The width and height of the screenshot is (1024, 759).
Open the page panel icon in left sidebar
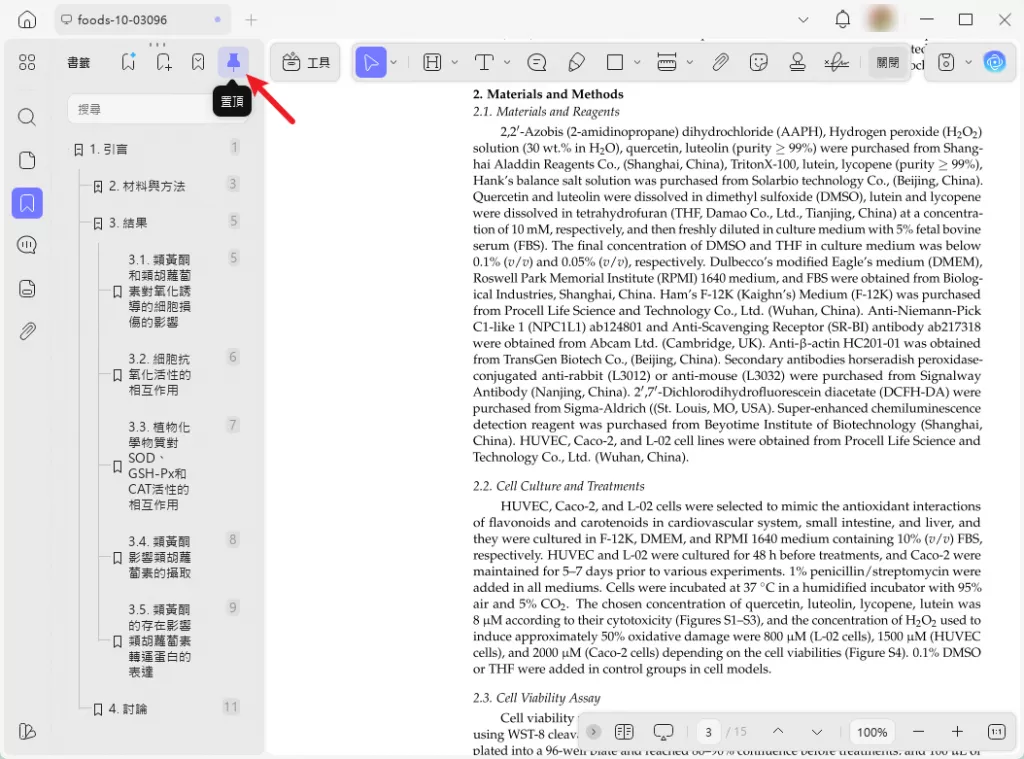(27, 160)
